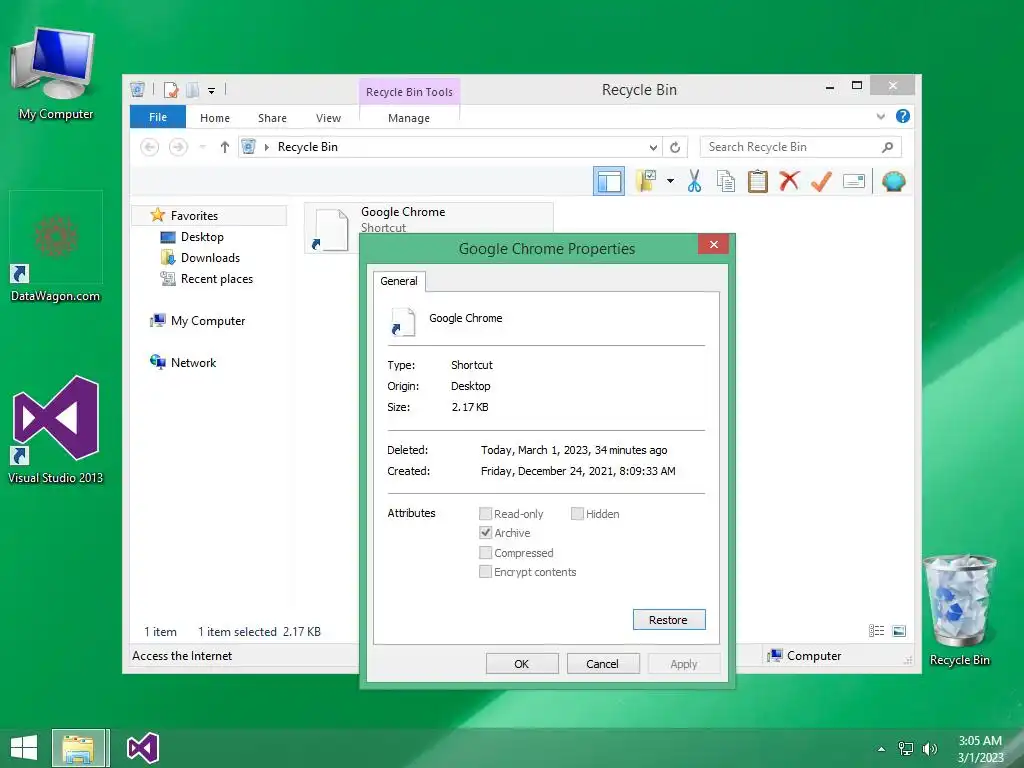
Task: Go back using the back arrow
Action: click(150, 147)
